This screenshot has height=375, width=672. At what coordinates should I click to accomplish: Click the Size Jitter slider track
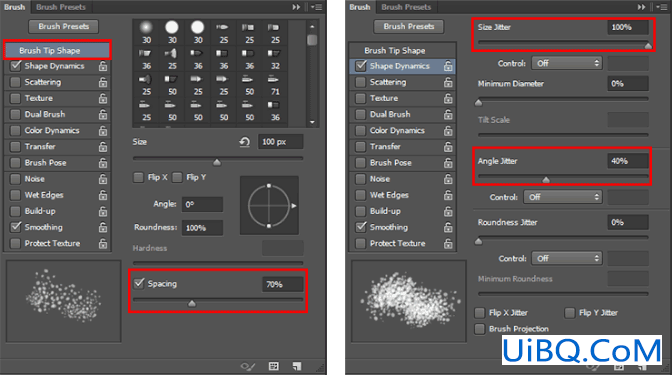pyautogui.click(x=563, y=42)
